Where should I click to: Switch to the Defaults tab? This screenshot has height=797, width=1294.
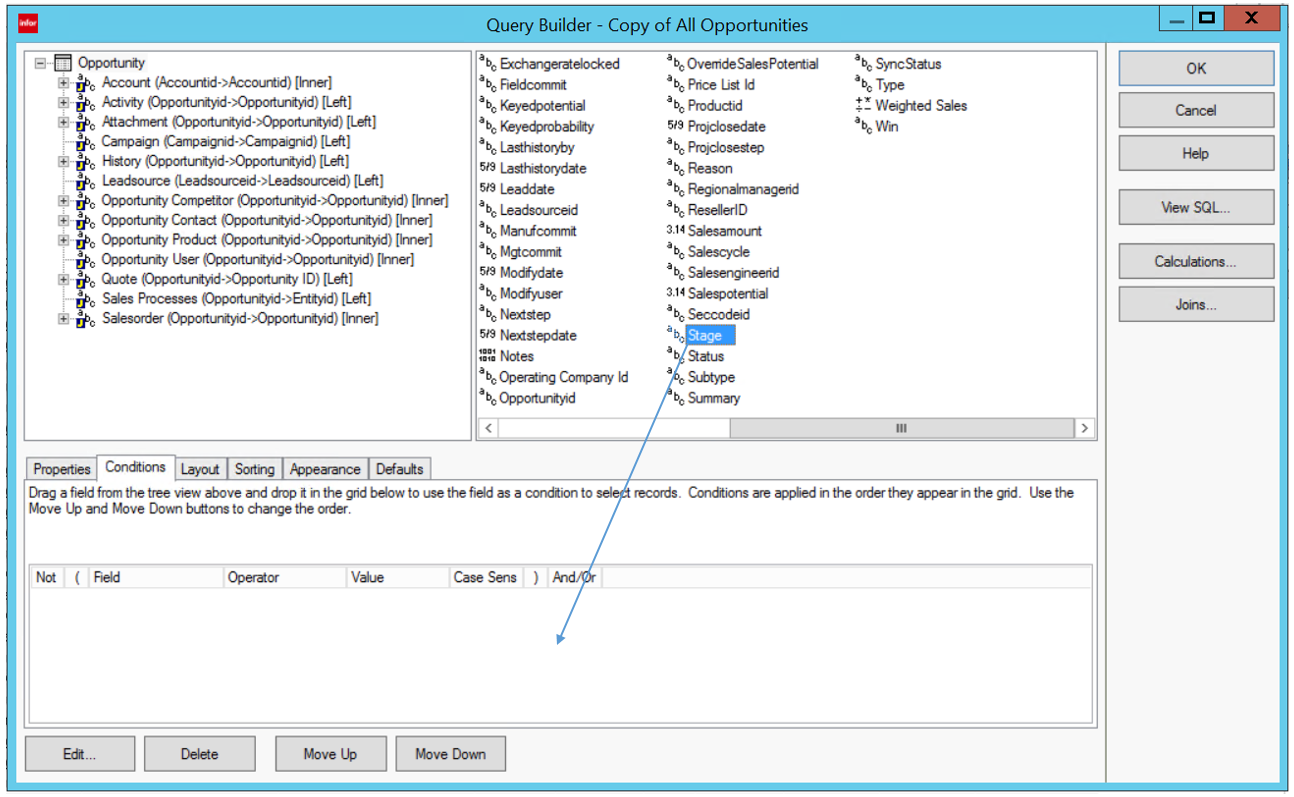pyautogui.click(x=400, y=469)
